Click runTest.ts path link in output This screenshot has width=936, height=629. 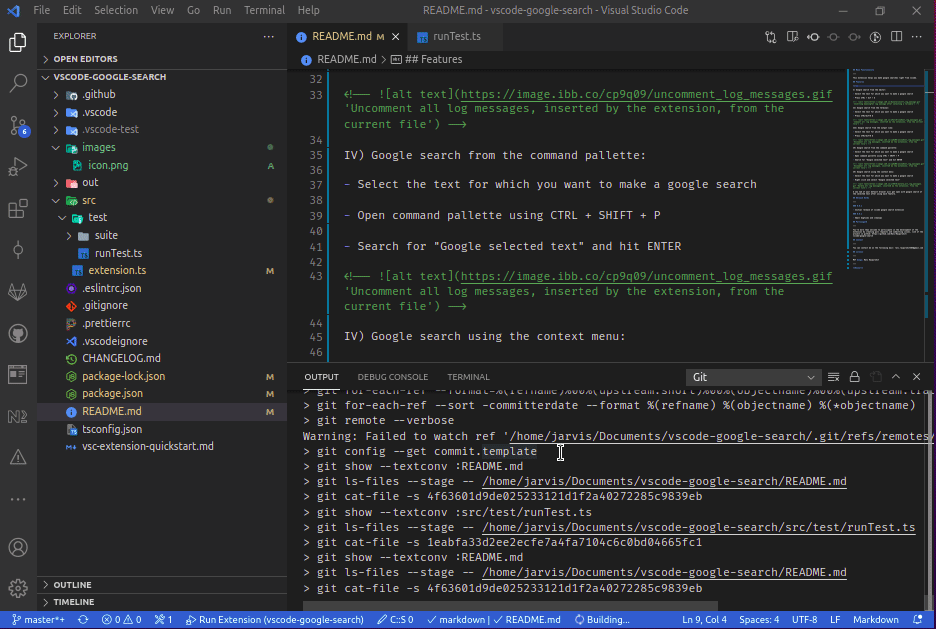pyautogui.click(x=698, y=527)
